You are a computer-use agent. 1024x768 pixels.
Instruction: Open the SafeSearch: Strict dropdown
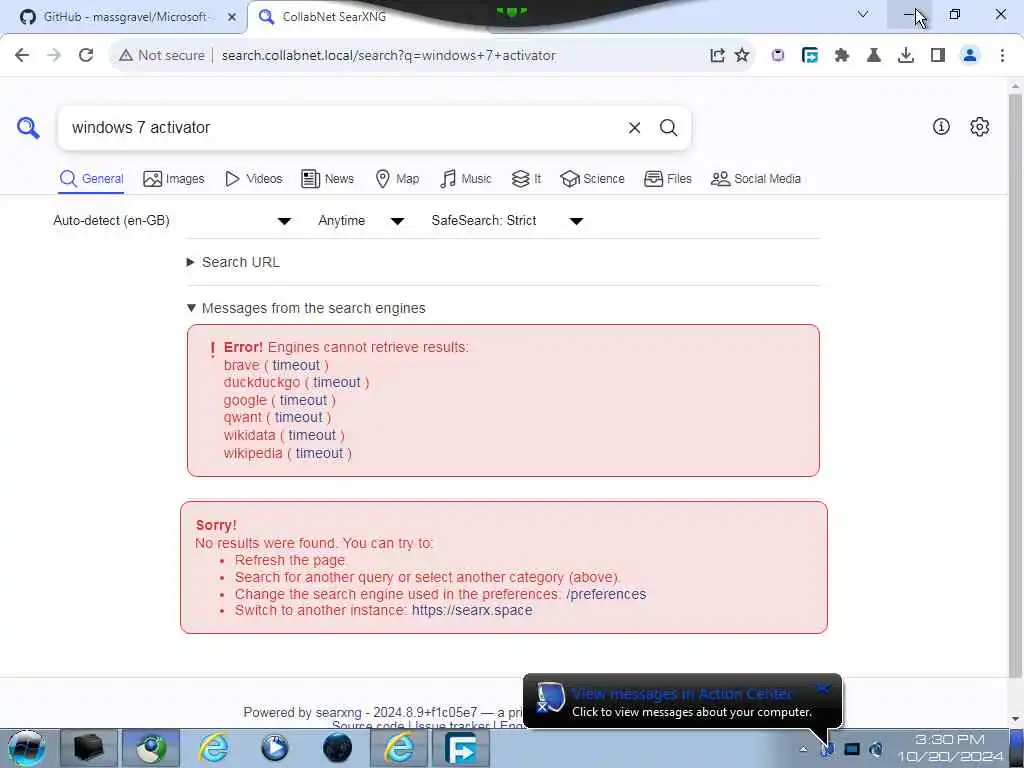[x=507, y=221]
